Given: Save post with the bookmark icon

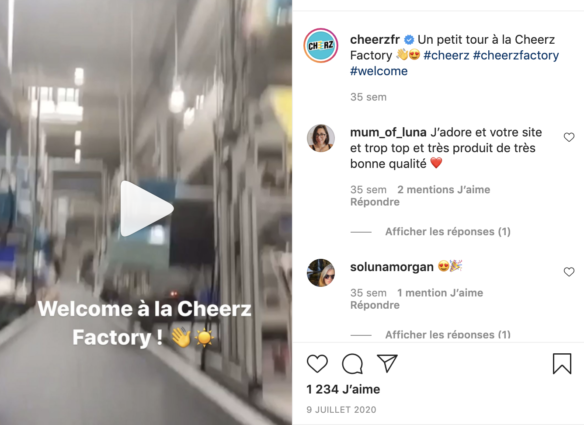Looking at the screenshot, I should click(562, 363).
